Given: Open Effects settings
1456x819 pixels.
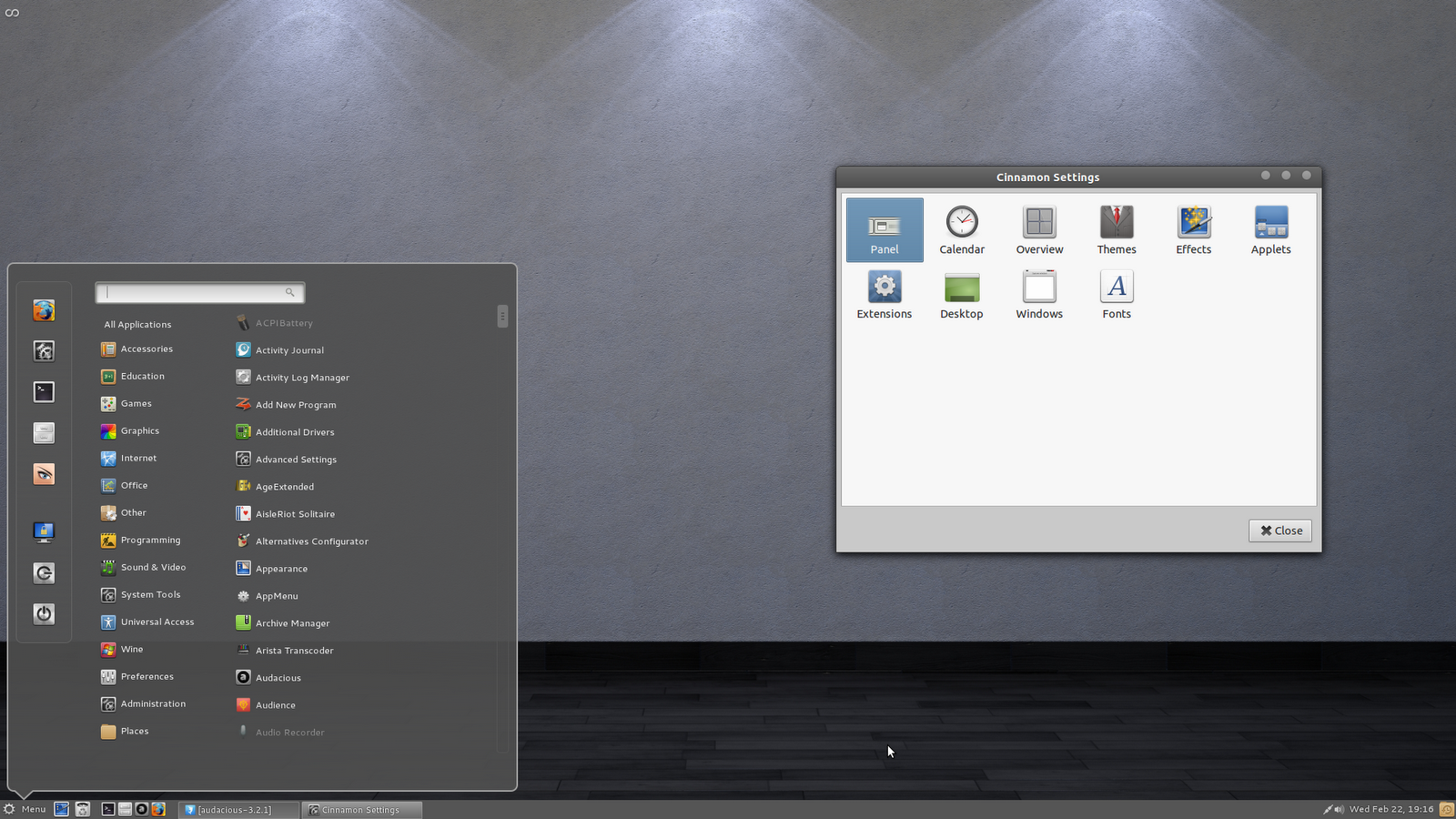Looking at the screenshot, I should point(1193,229).
